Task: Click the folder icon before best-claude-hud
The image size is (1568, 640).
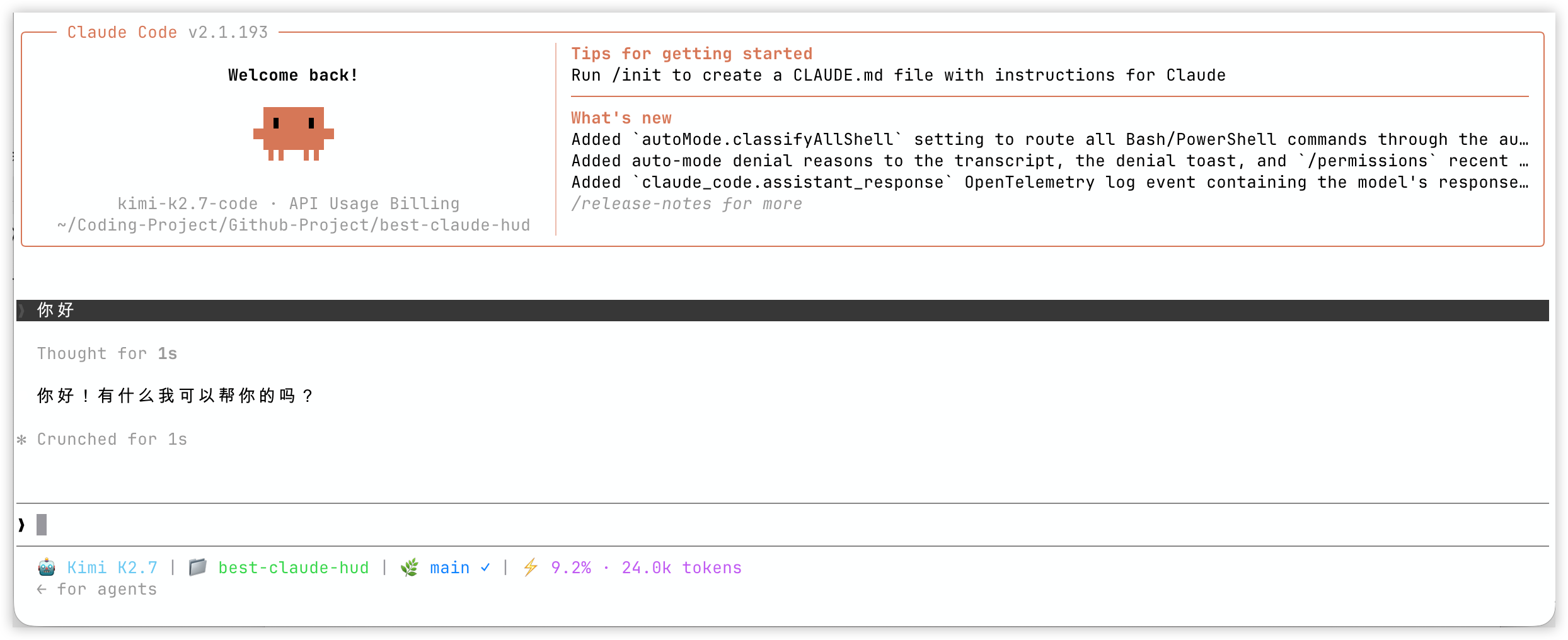Action: (x=198, y=568)
